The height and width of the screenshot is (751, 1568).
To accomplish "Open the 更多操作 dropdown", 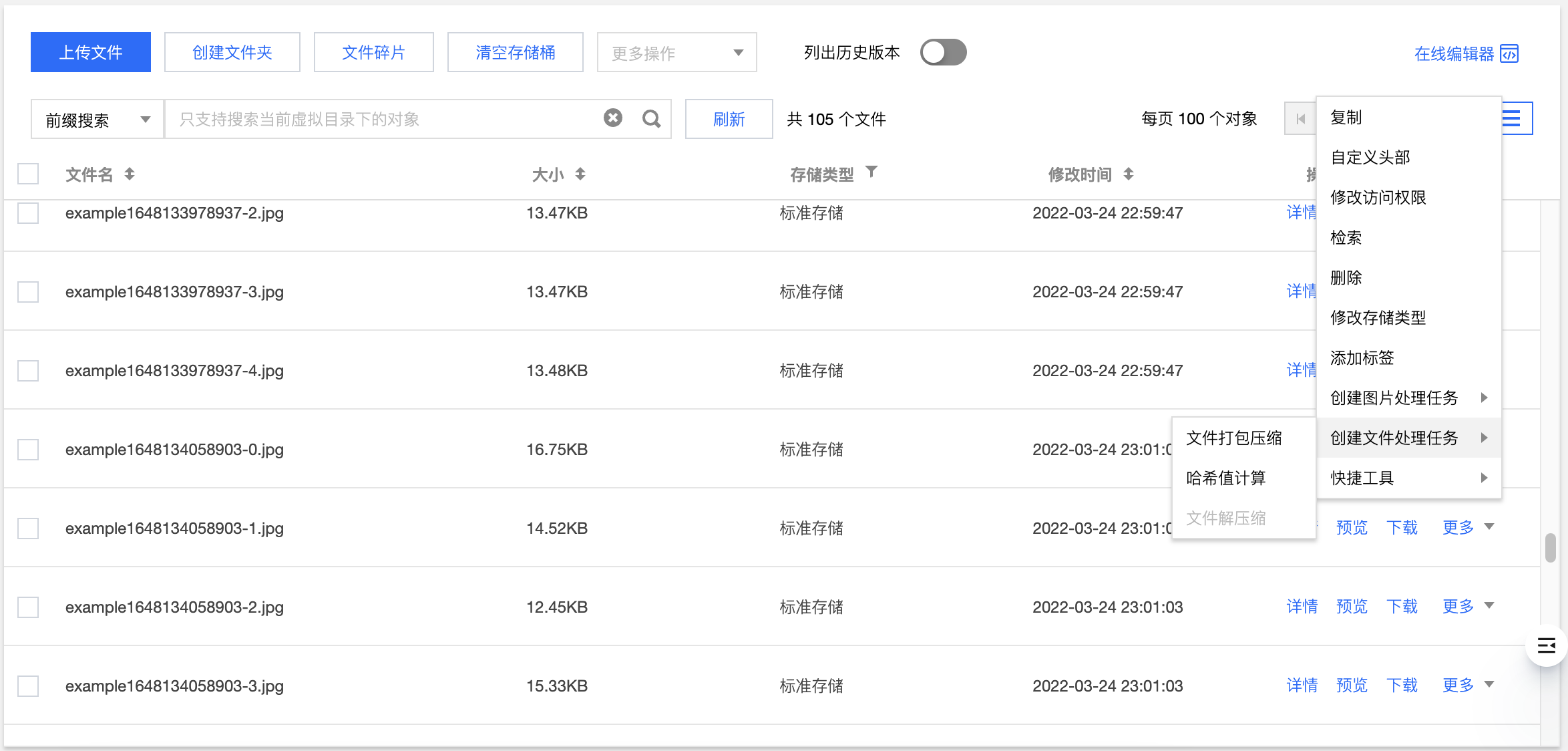I will click(x=676, y=51).
